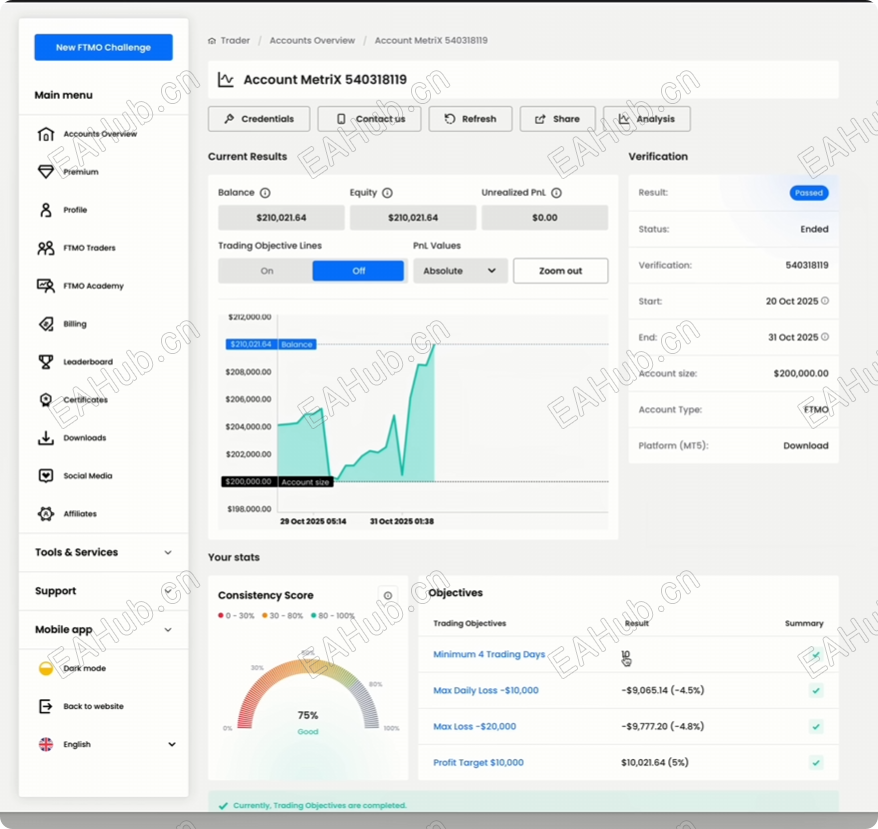The height and width of the screenshot is (829, 878).
Task: Click the Affiliates icon
Action: coord(46,514)
